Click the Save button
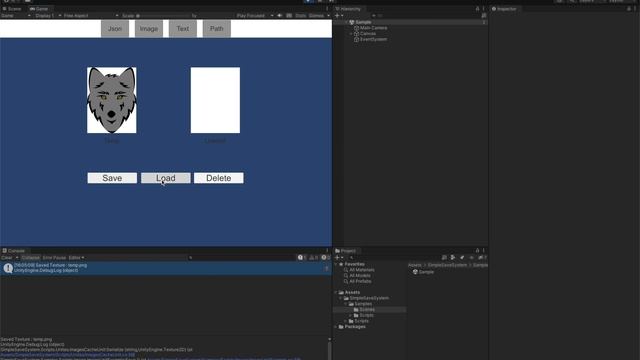Viewport: 640px width, 360px height. coord(112,178)
